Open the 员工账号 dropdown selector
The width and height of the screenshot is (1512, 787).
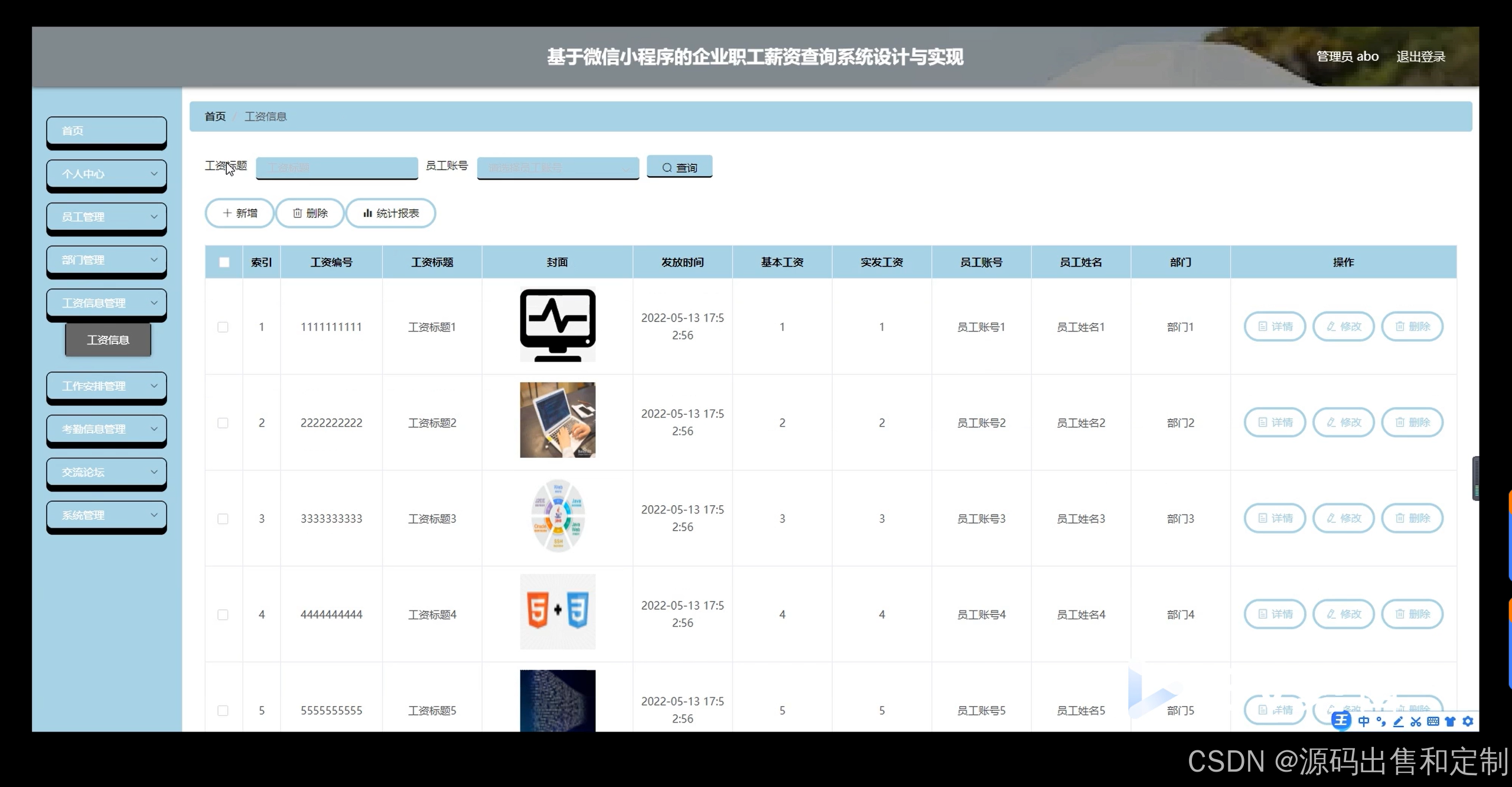pyautogui.click(x=558, y=168)
